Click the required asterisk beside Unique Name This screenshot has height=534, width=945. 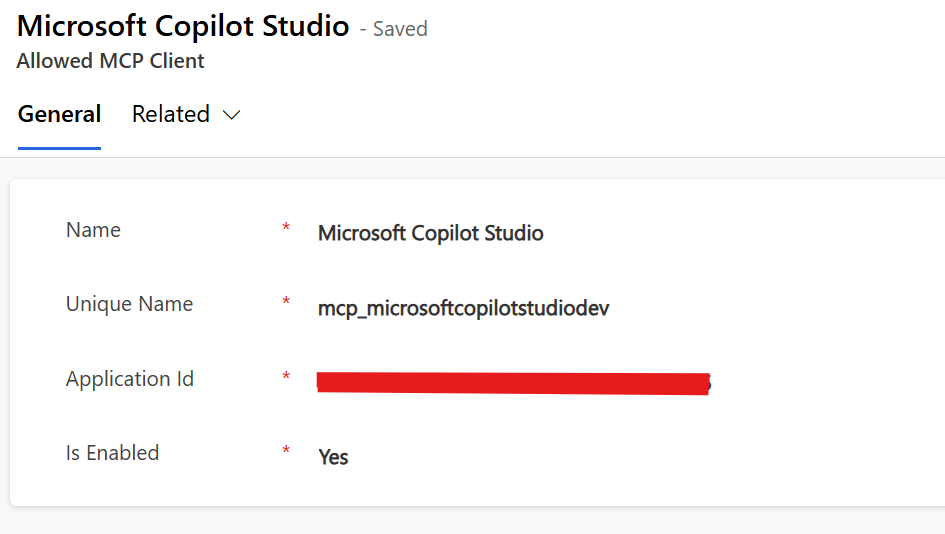click(x=286, y=304)
